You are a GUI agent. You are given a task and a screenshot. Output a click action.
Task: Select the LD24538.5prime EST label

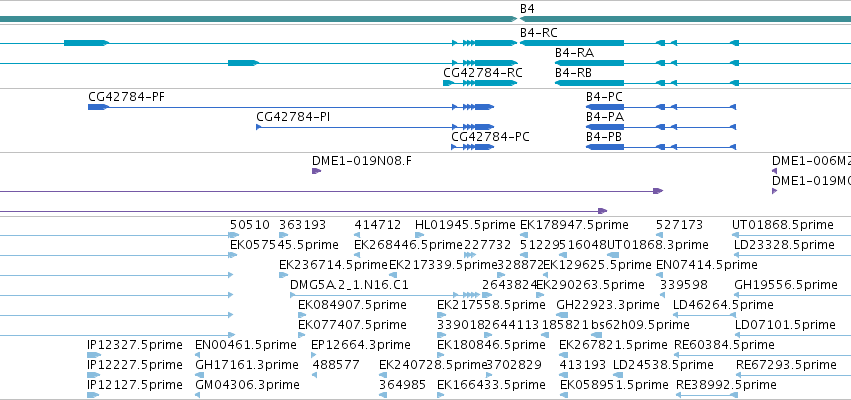coord(664,365)
